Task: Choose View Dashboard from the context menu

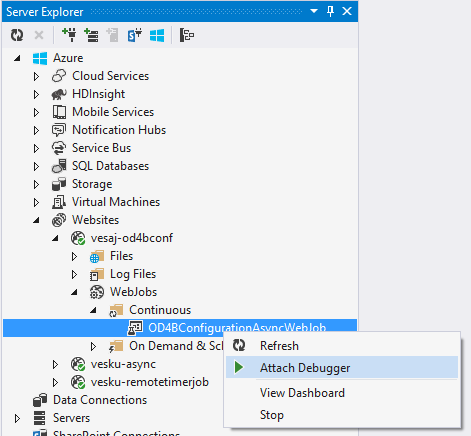Action: tap(342, 393)
